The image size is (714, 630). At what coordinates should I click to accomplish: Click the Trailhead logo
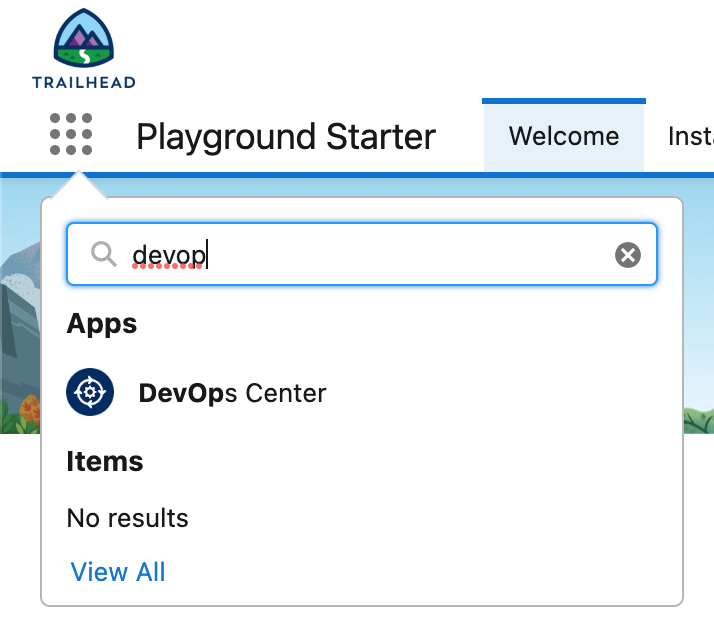click(x=84, y=48)
